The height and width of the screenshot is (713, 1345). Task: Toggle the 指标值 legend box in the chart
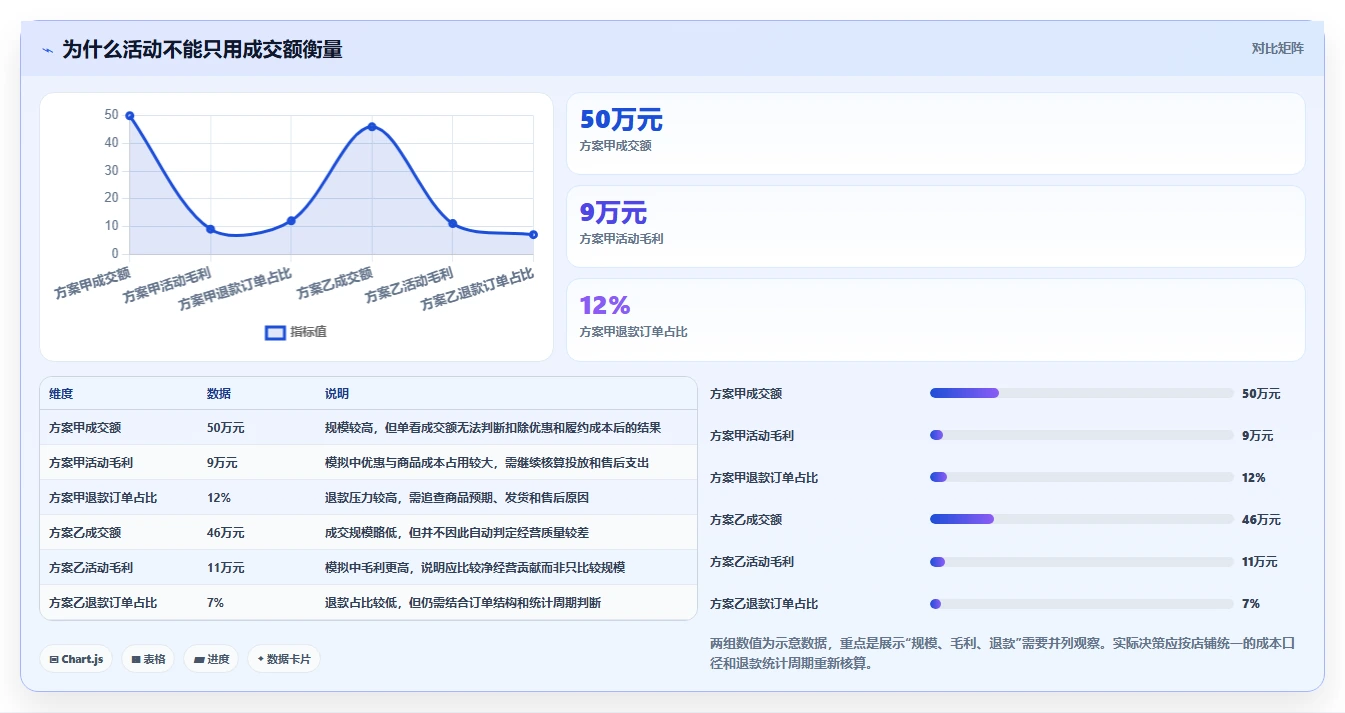coord(275,332)
